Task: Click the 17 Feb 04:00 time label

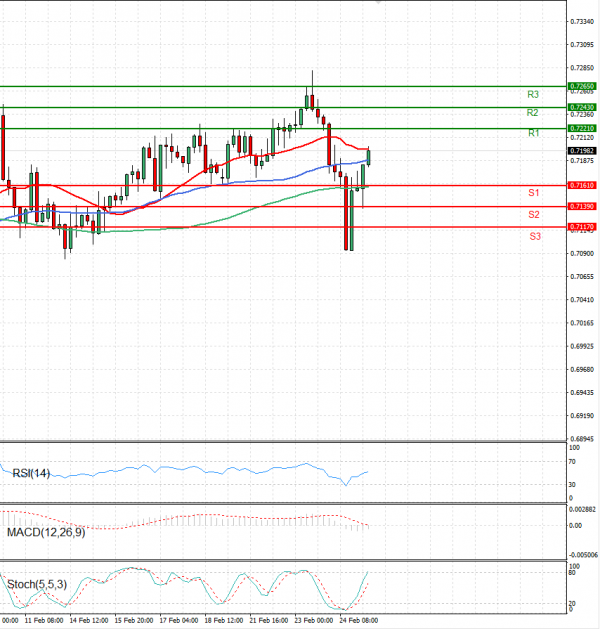Action: point(178,620)
